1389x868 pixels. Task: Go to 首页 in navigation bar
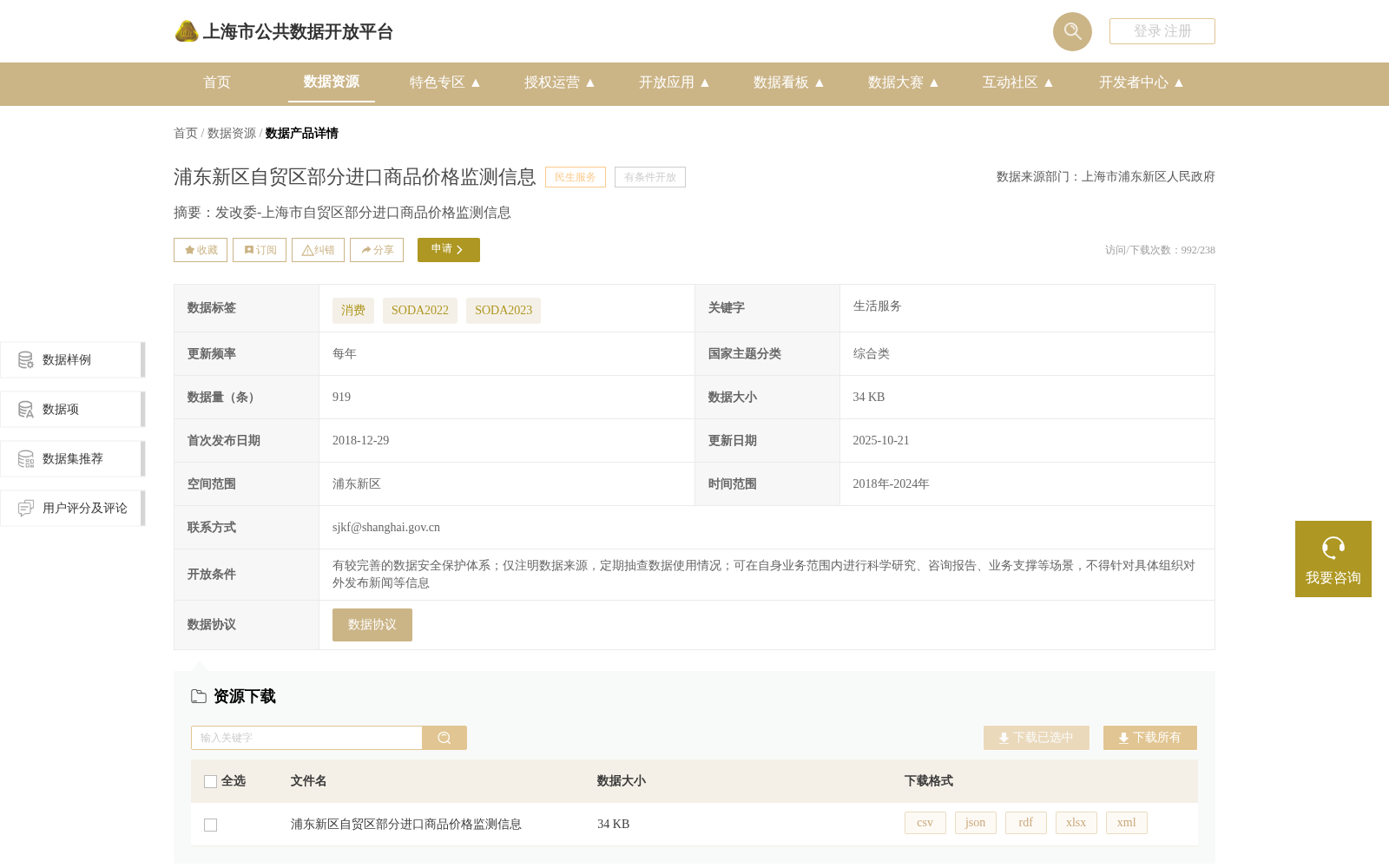tap(217, 82)
